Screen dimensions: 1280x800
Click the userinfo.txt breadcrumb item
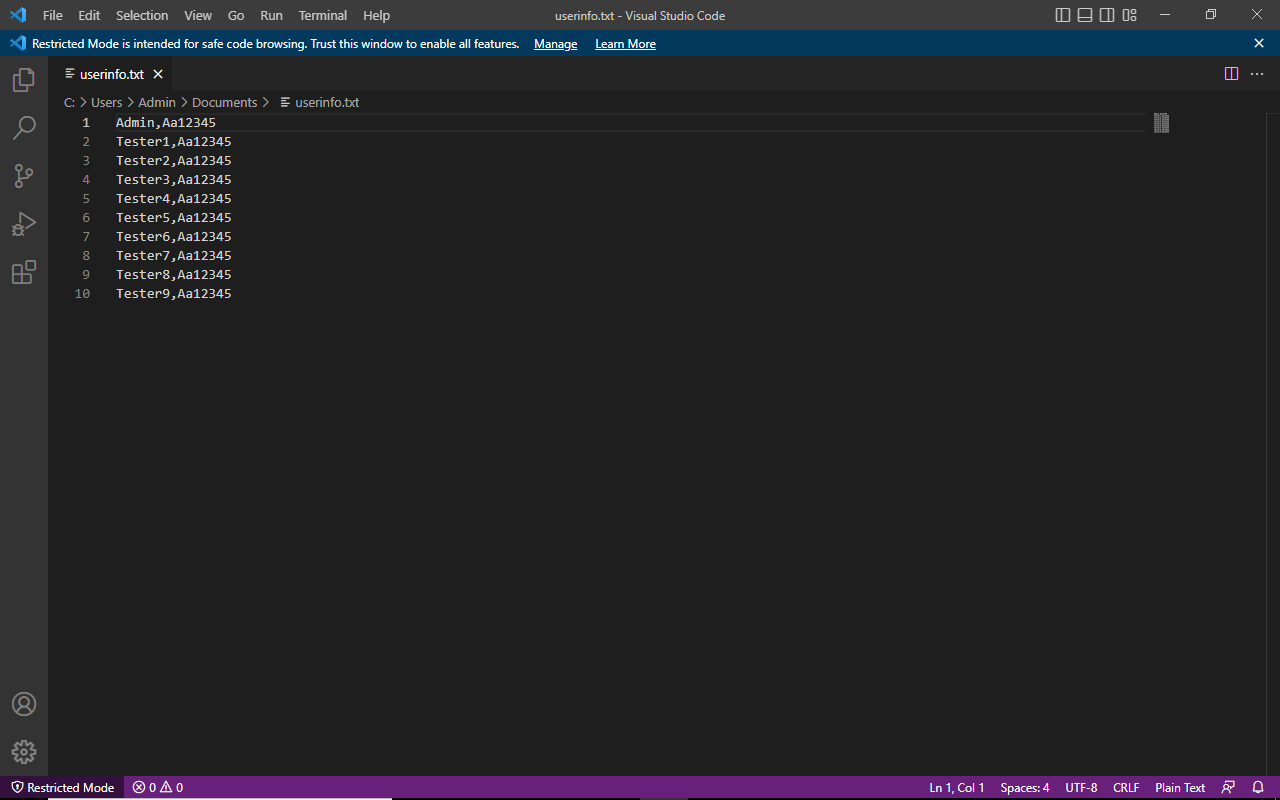click(x=319, y=102)
